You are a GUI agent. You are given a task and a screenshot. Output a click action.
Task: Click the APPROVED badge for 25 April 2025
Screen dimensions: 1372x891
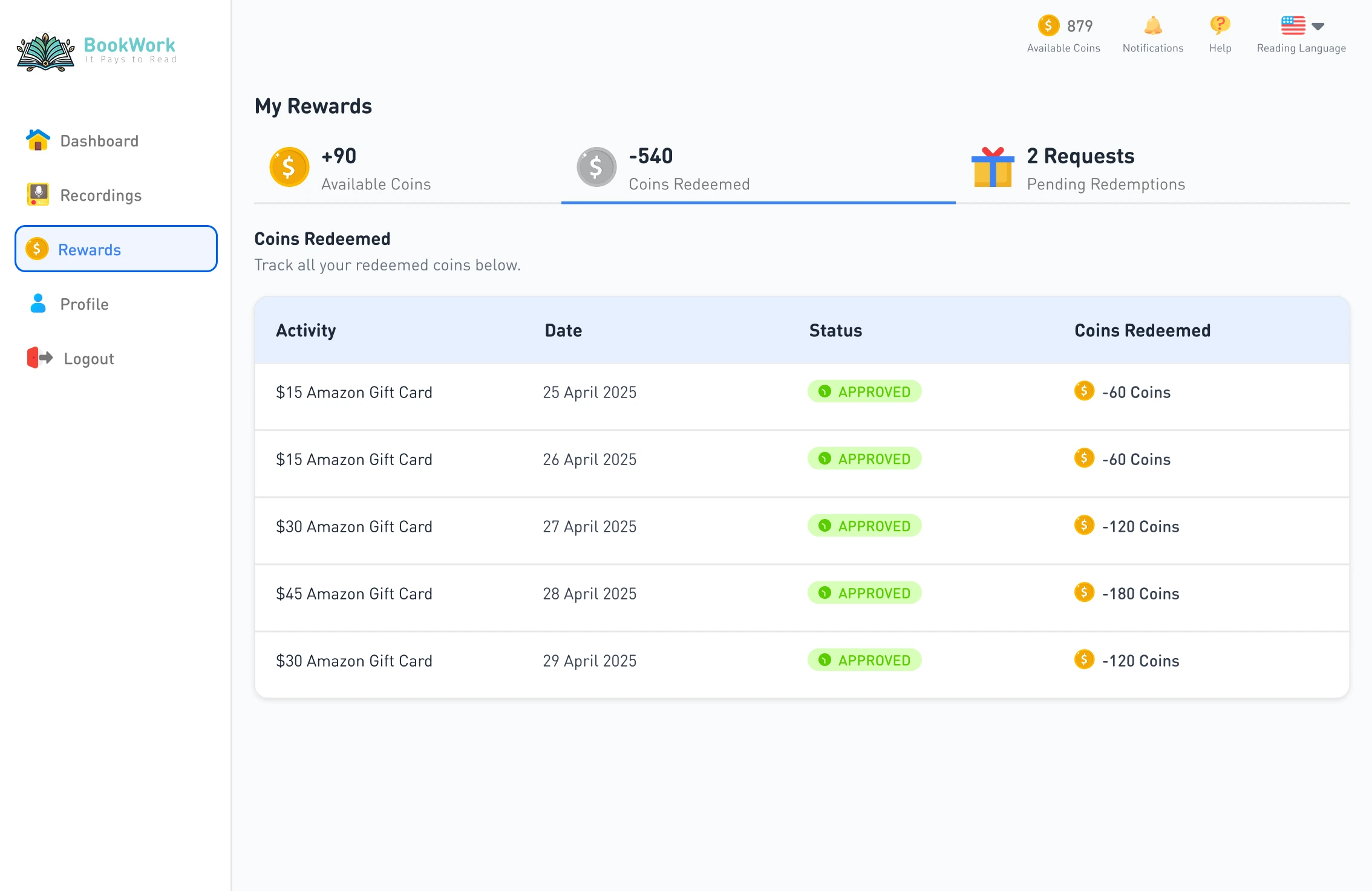coord(864,391)
